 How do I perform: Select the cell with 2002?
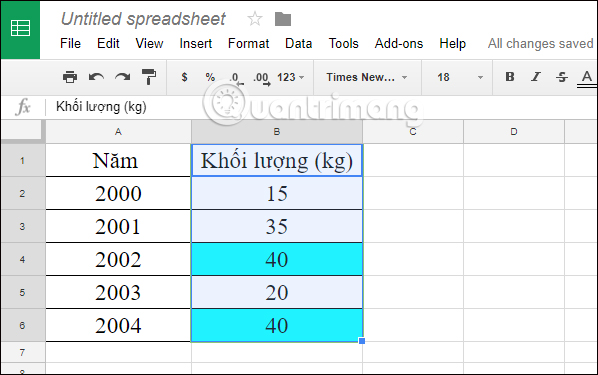pos(118,259)
